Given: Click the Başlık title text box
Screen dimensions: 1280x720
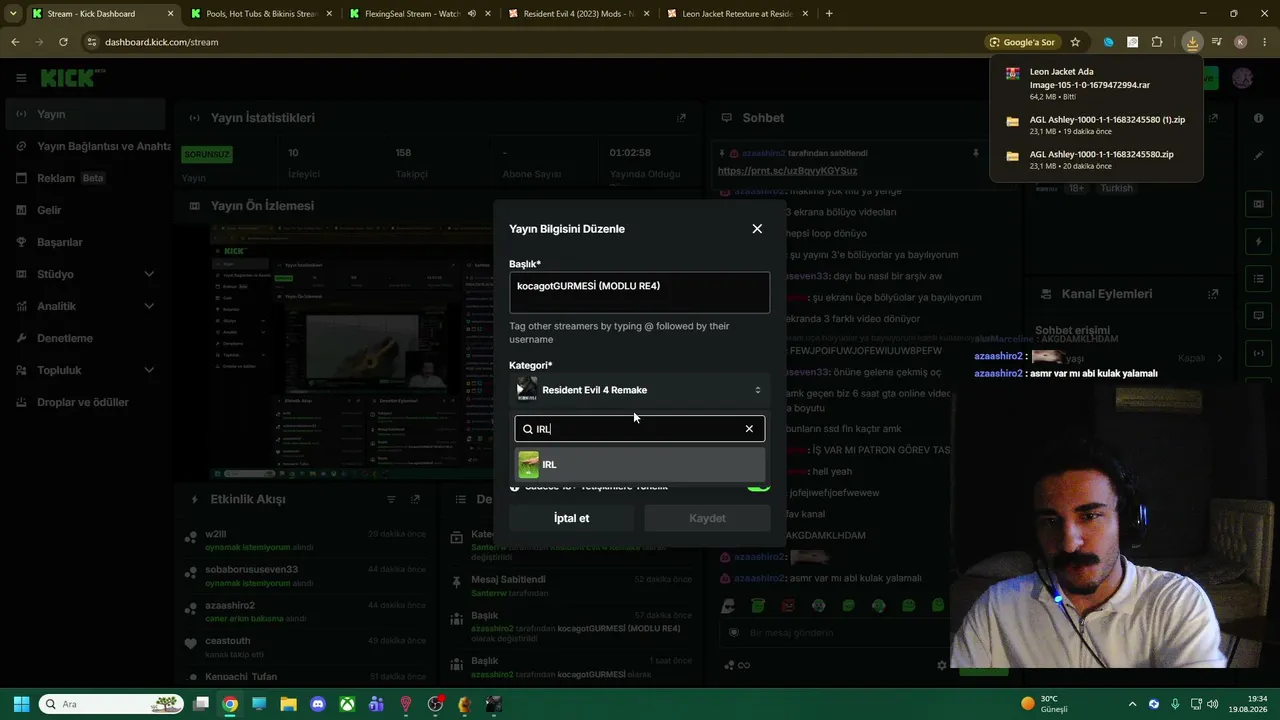Looking at the screenshot, I should tap(640, 293).
